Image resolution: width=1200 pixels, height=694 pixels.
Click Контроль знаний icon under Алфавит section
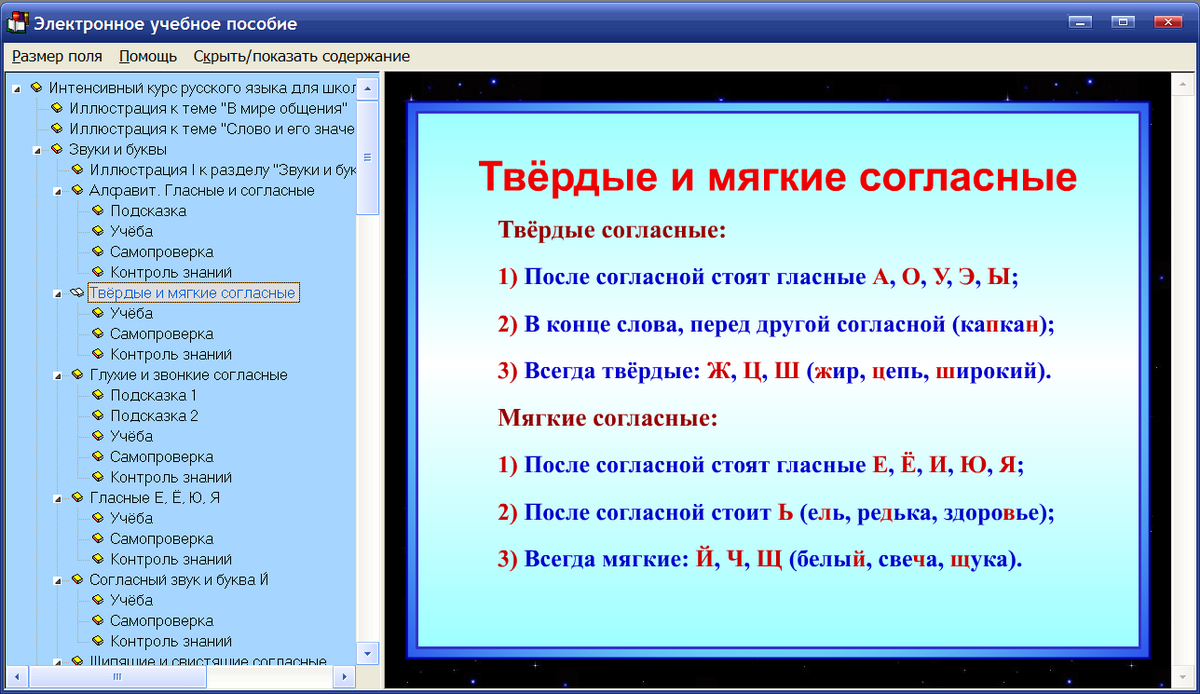[x=98, y=272]
